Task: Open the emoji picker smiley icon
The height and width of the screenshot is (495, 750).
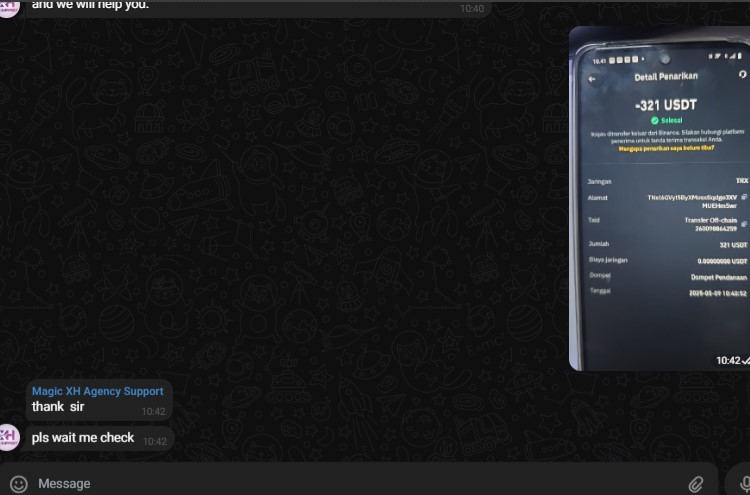Action: click(x=18, y=484)
